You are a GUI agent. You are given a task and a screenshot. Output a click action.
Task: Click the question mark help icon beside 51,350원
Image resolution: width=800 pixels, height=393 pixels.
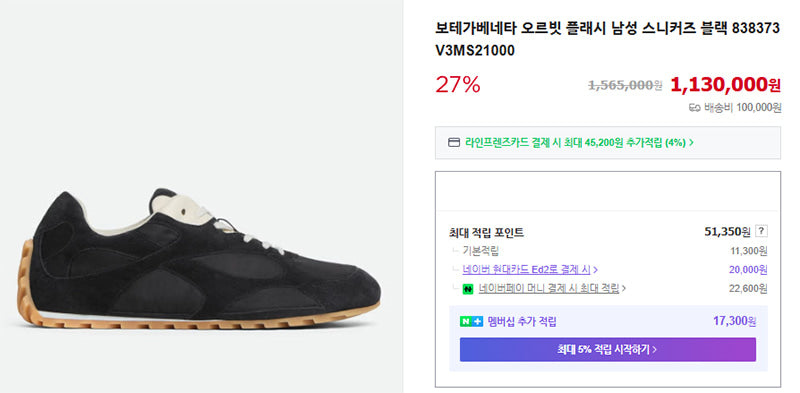pos(761,232)
